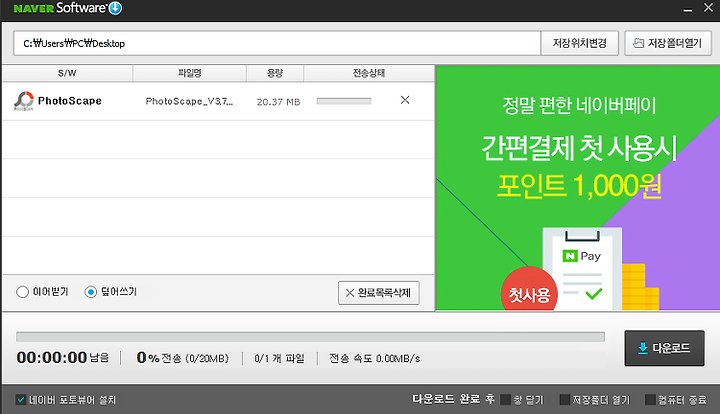Minimize the NAVER Software window
Screen dimensions: 720x414
tap(687, 9)
